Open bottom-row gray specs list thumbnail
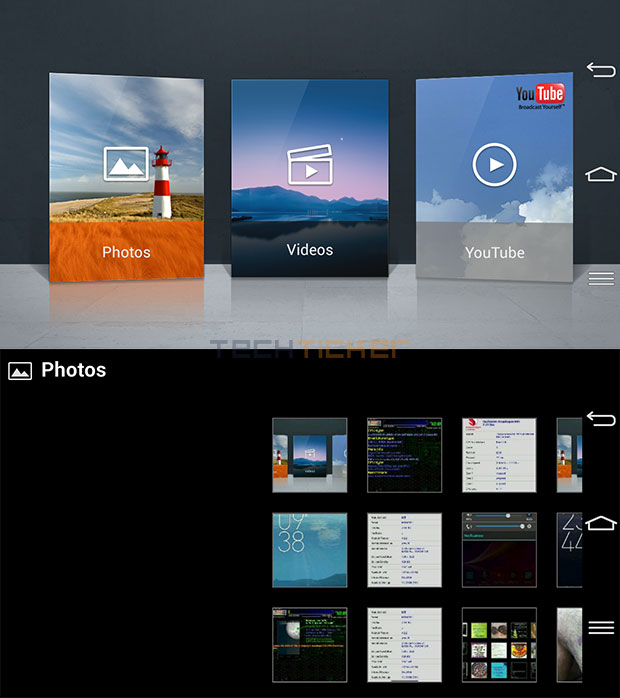This screenshot has width=620, height=698. [x=405, y=645]
